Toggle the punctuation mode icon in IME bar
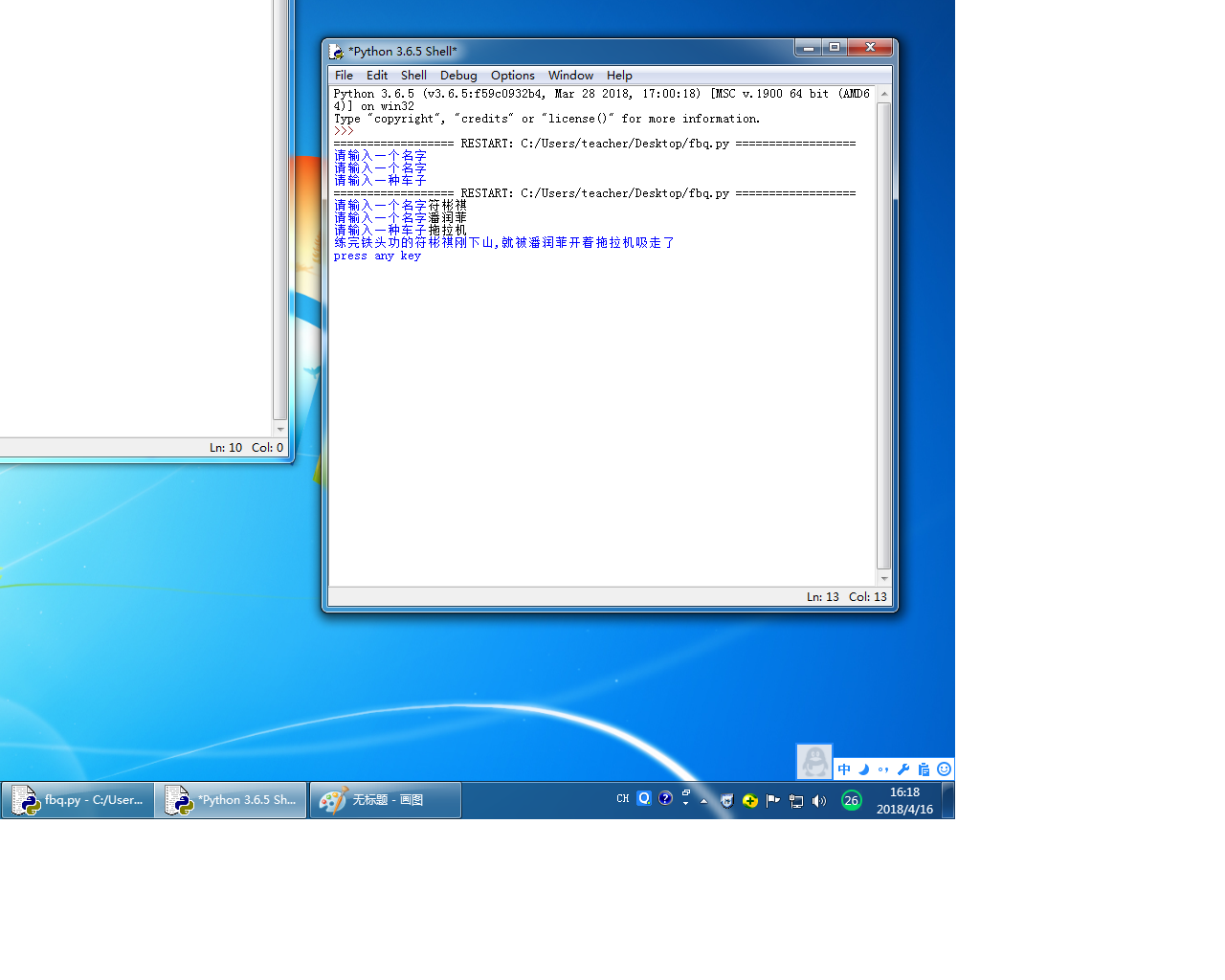Screen dimensions: 1225x980 [883, 769]
